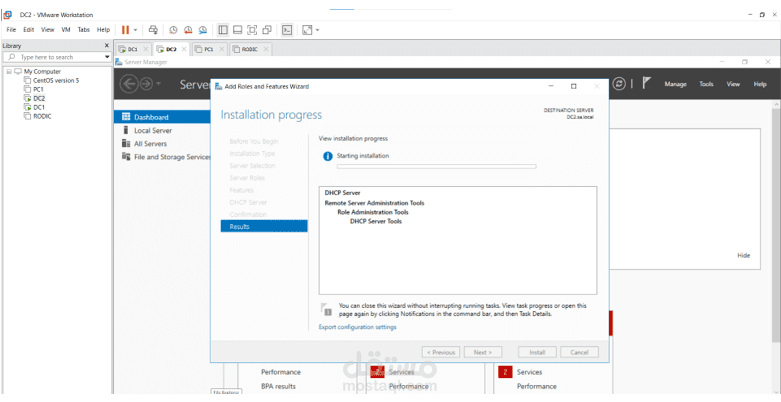Select DC1 in the Library tree
The width and height of the screenshot is (781, 402).
[x=38, y=107]
